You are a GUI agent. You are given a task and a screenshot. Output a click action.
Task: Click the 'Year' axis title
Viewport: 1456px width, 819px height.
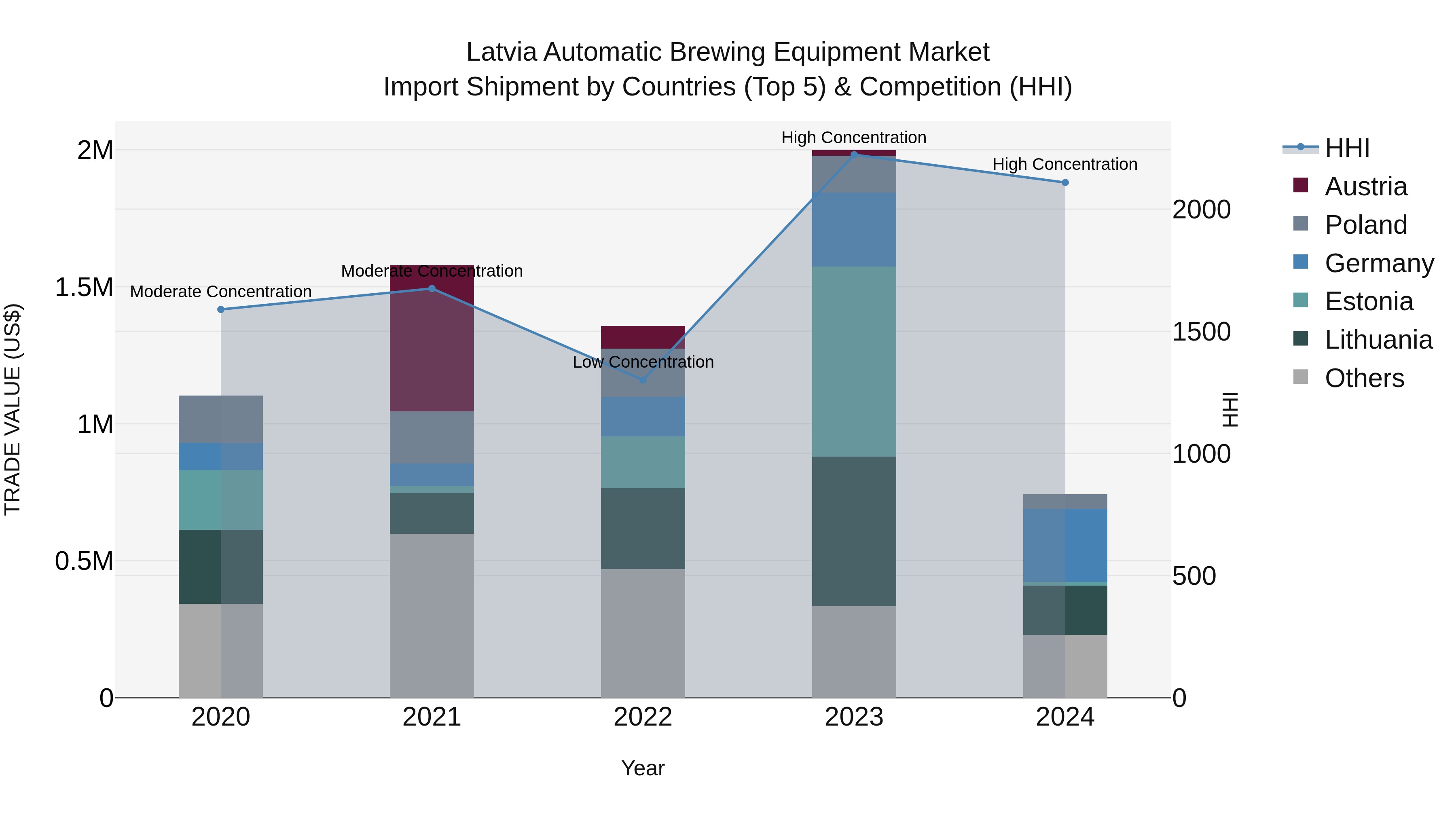point(643,769)
